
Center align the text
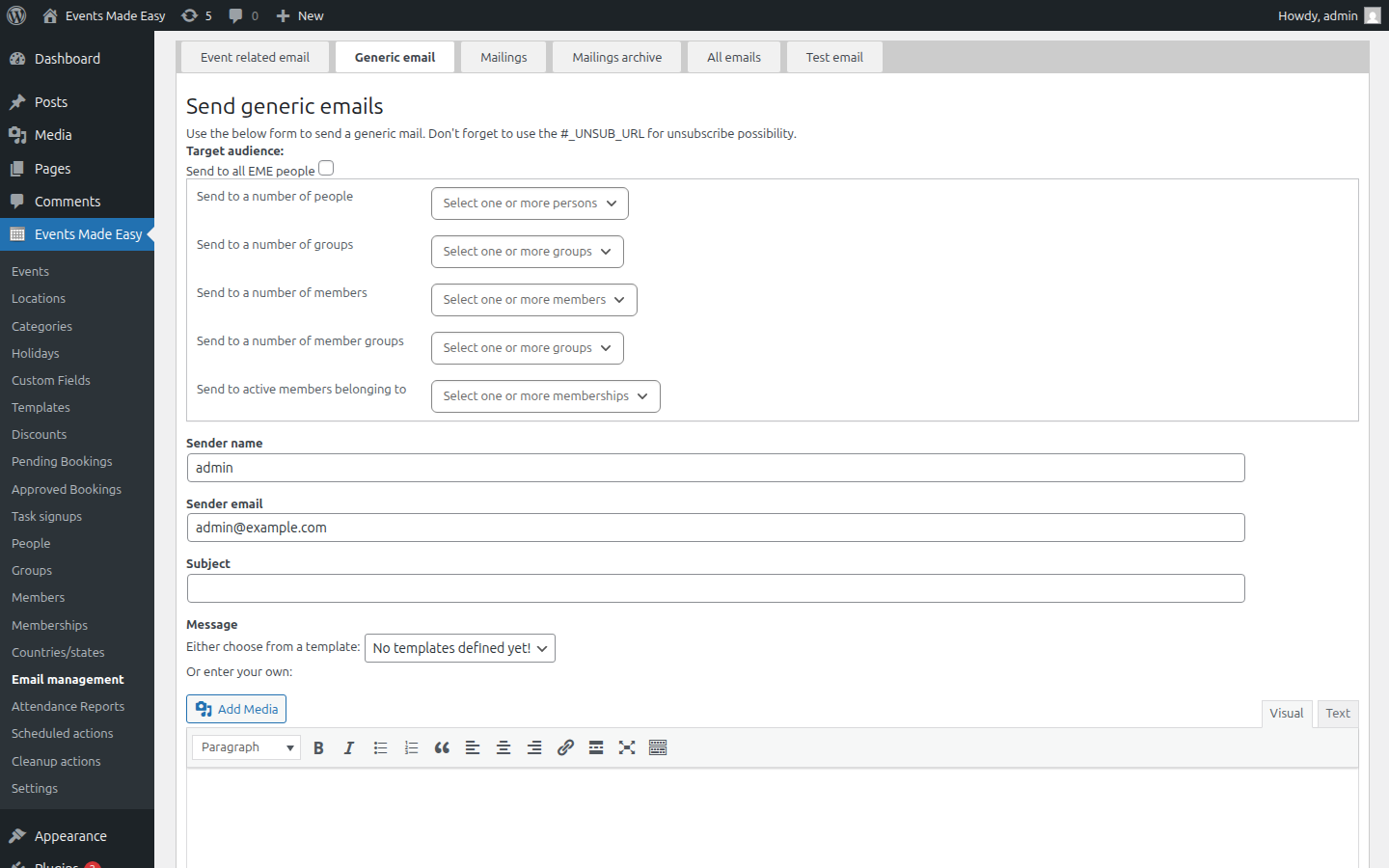504,747
